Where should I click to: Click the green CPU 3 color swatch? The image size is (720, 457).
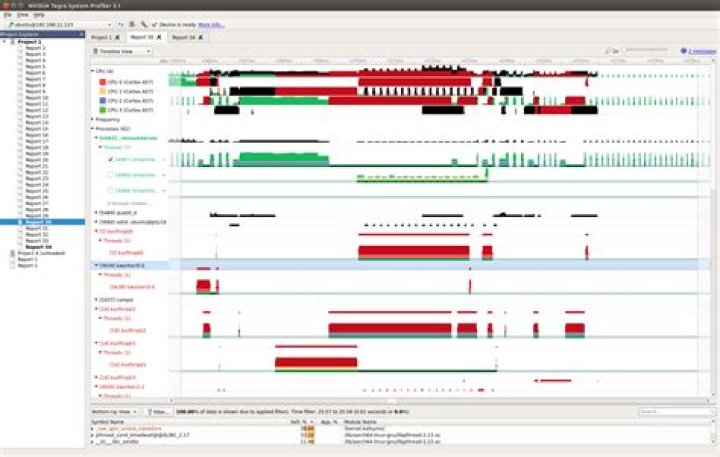(103, 110)
